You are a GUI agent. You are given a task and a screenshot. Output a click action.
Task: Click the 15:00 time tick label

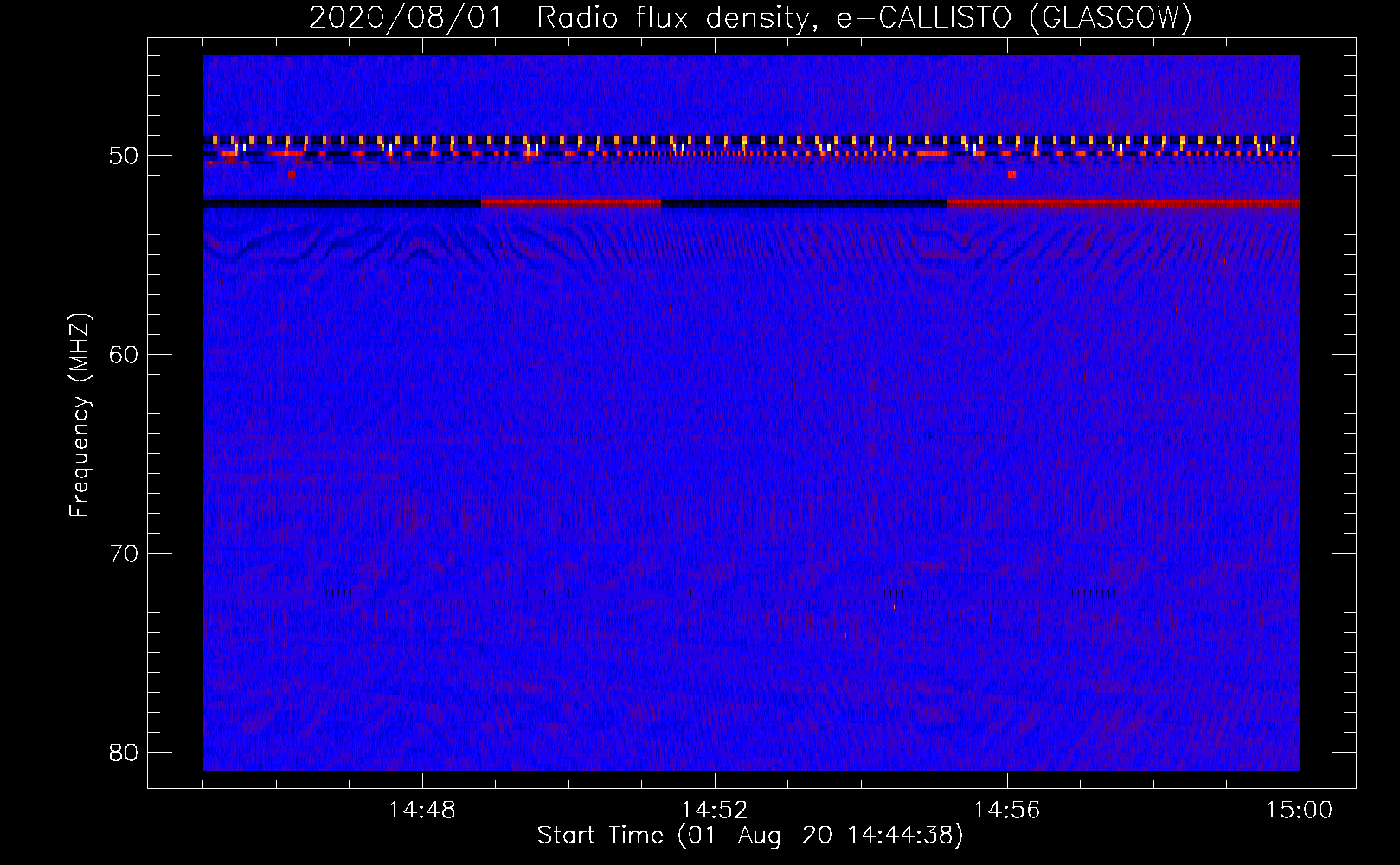pyautogui.click(x=1300, y=811)
